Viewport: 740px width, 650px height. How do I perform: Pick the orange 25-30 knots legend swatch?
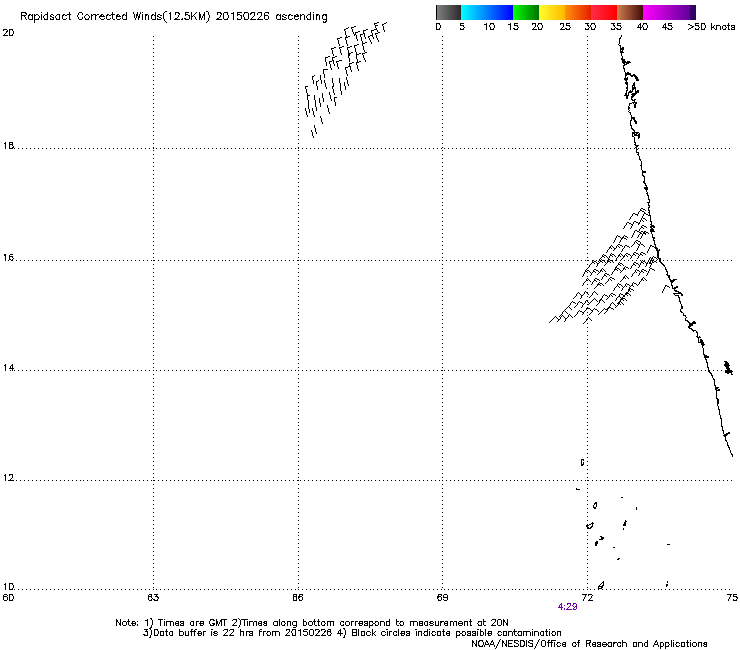coord(578,12)
